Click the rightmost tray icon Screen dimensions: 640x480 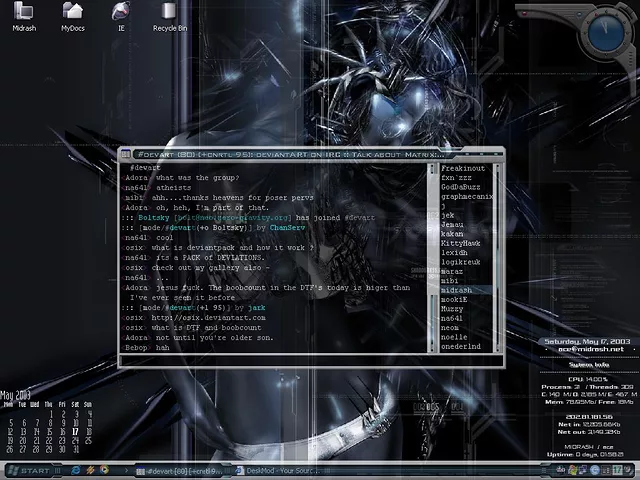coord(628,470)
